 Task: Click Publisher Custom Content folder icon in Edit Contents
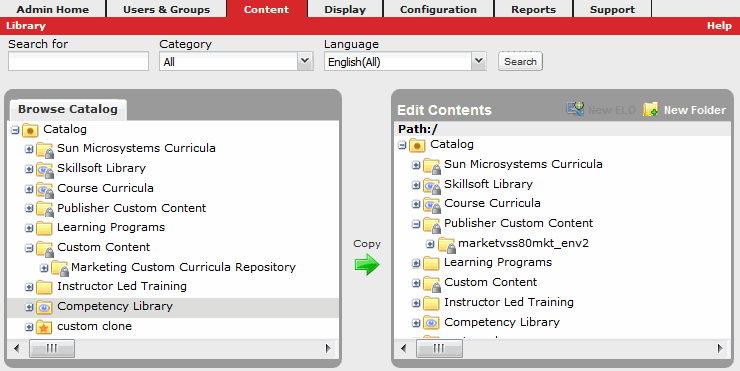coord(432,225)
